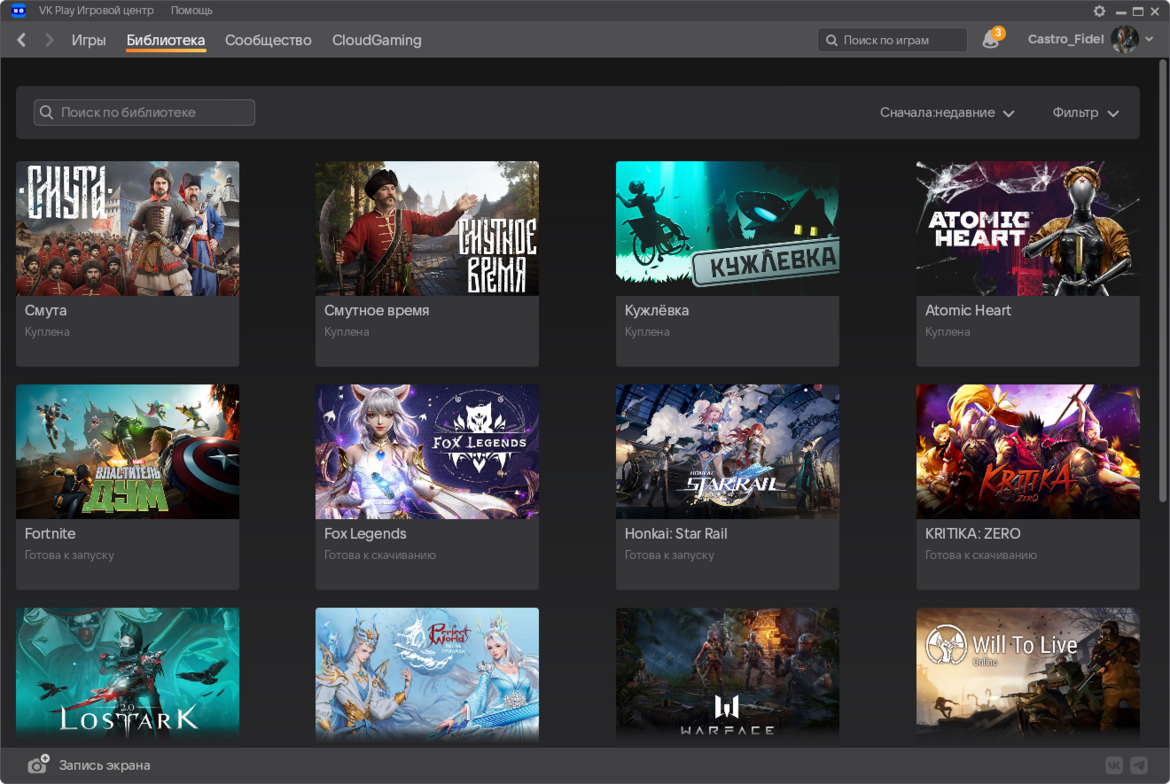Viewport: 1170px width, 784px height.
Task: Open the Помощь menu
Action: (192, 10)
